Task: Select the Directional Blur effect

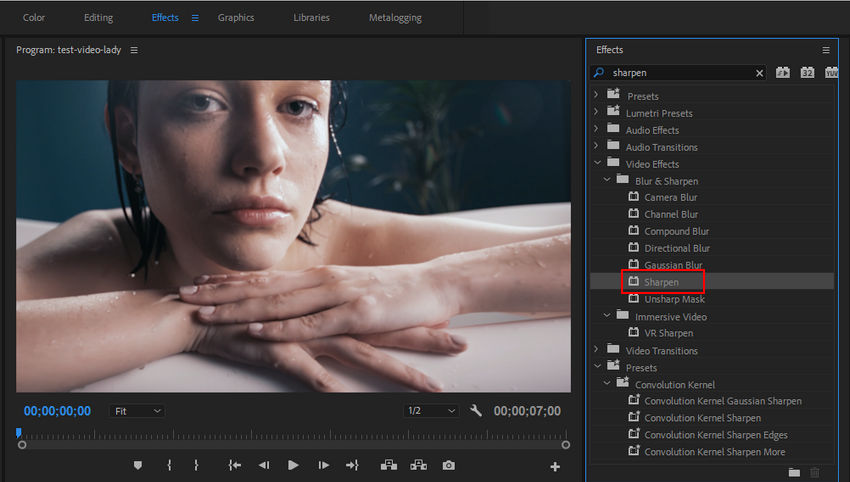Action: click(677, 248)
